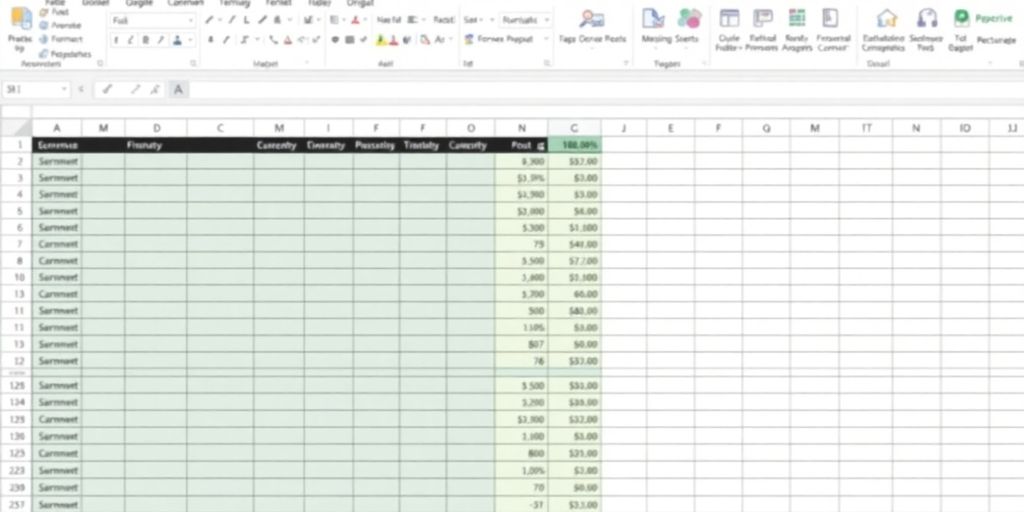Click the house icon in the ribbon
This screenshot has width=1024, height=512.
point(886,18)
